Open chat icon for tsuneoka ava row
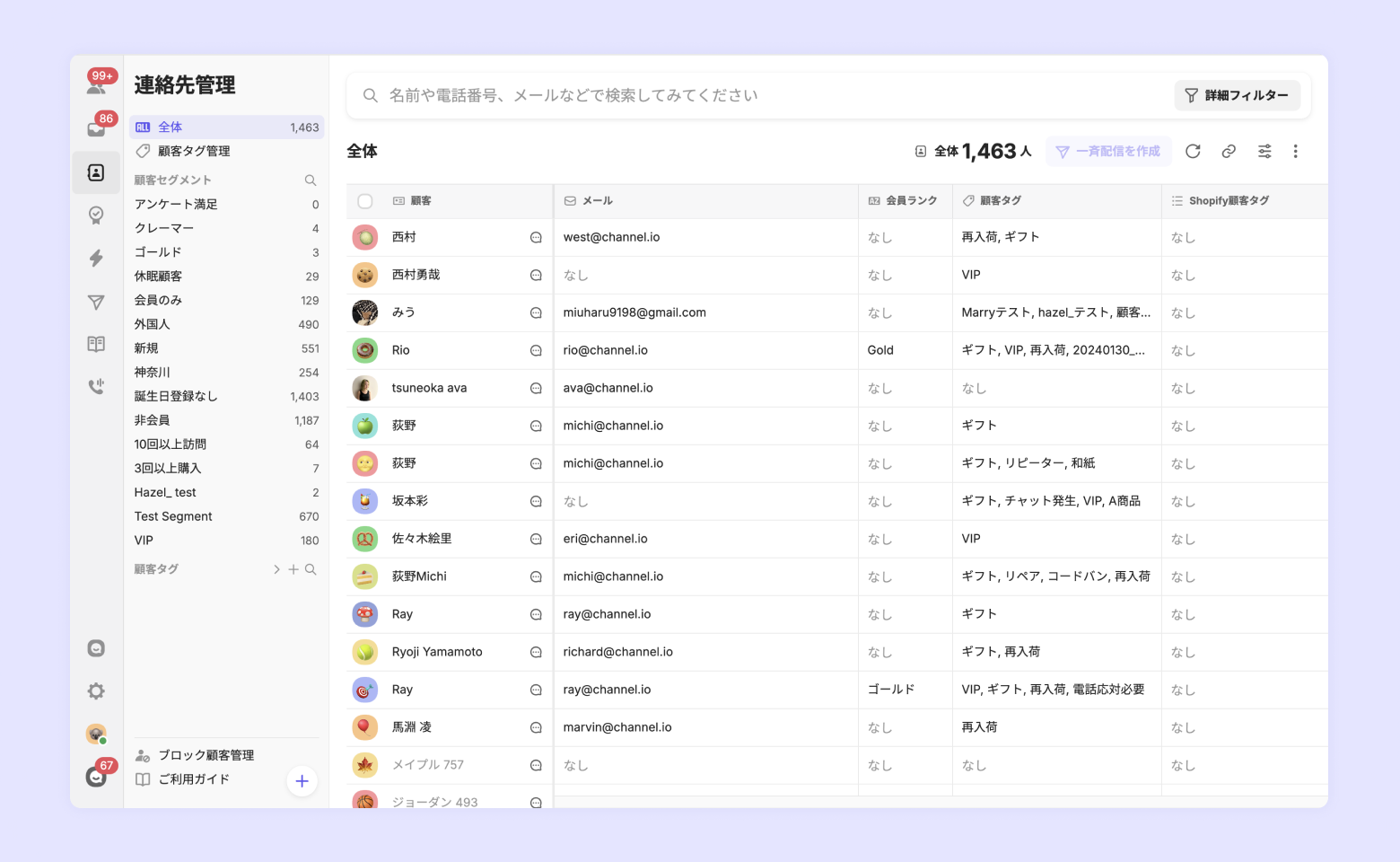The image size is (1400, 862). (x=536, y=389)
